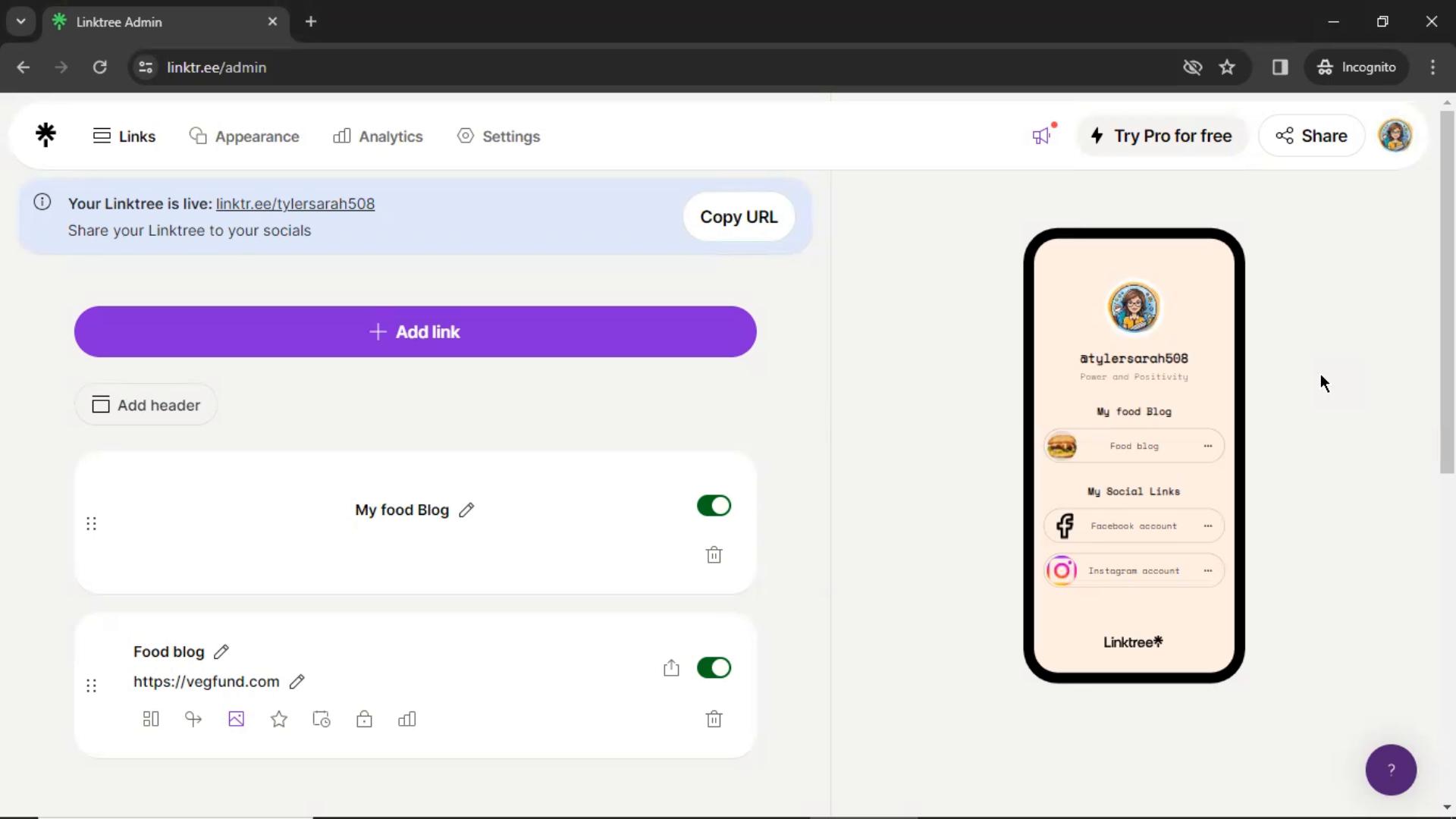The image size is (1456, 819).
Task: Click the highlight/star icon for Food blog
Action: pos(279,719)
